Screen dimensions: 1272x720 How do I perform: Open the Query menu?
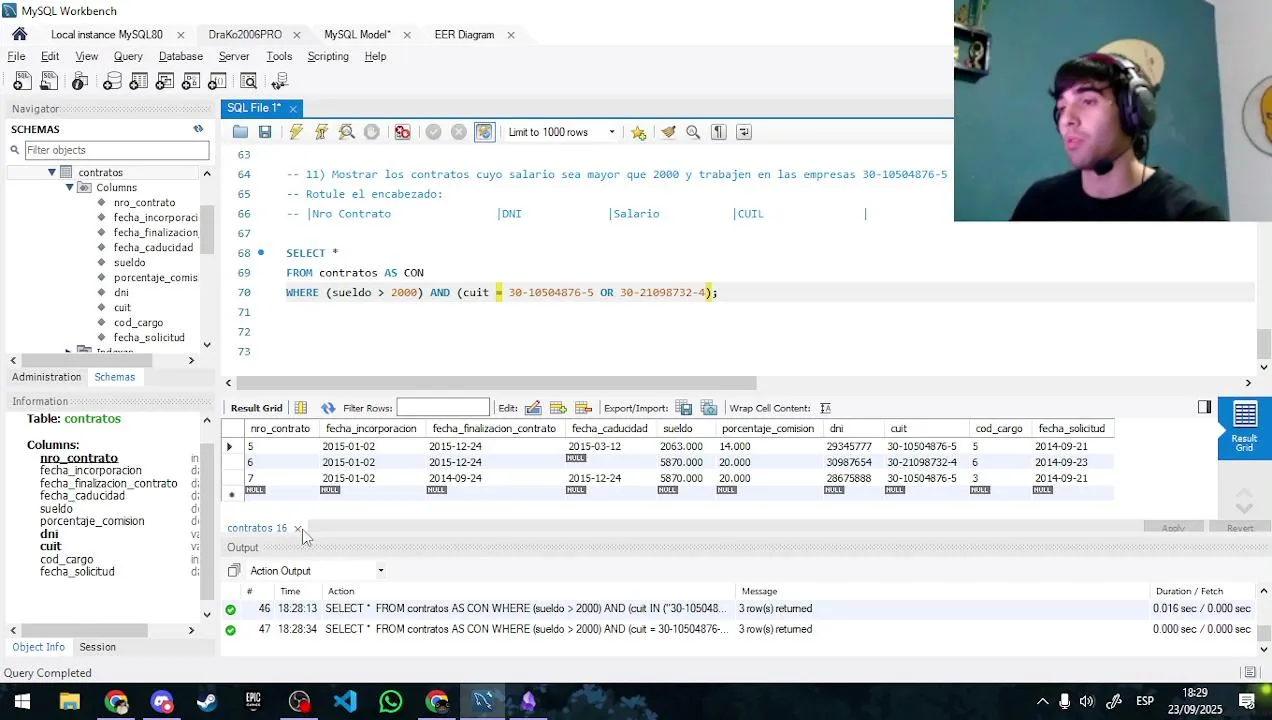[x=128, y=56]
